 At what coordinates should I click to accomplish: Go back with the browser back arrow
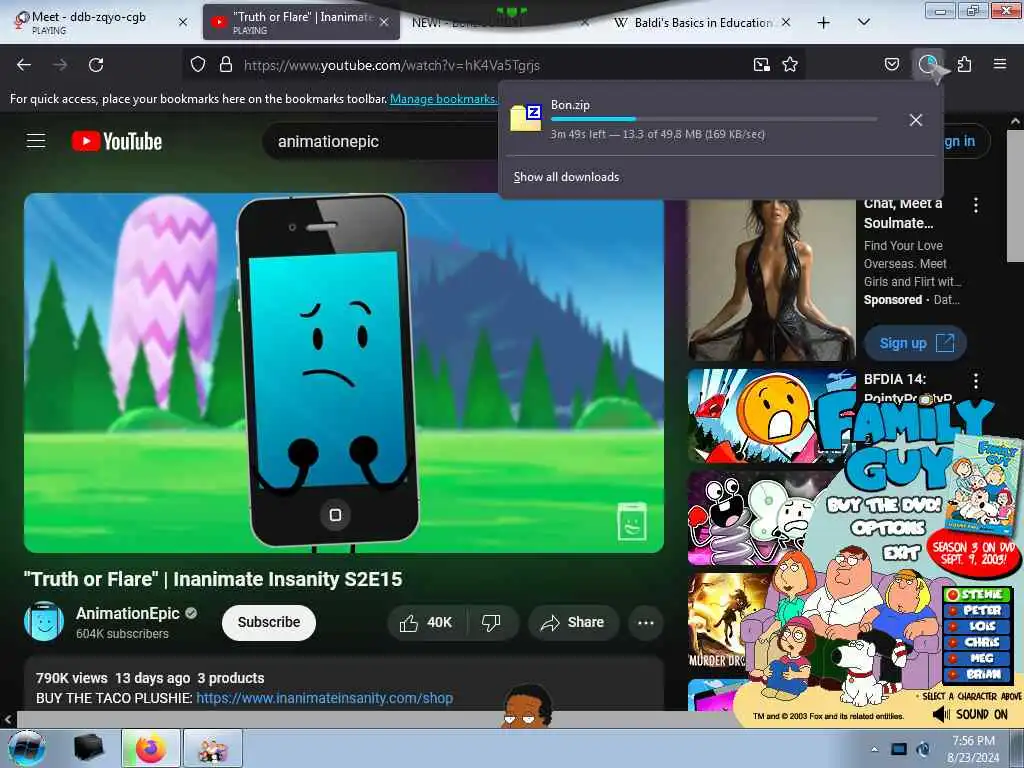click(24, 65)
